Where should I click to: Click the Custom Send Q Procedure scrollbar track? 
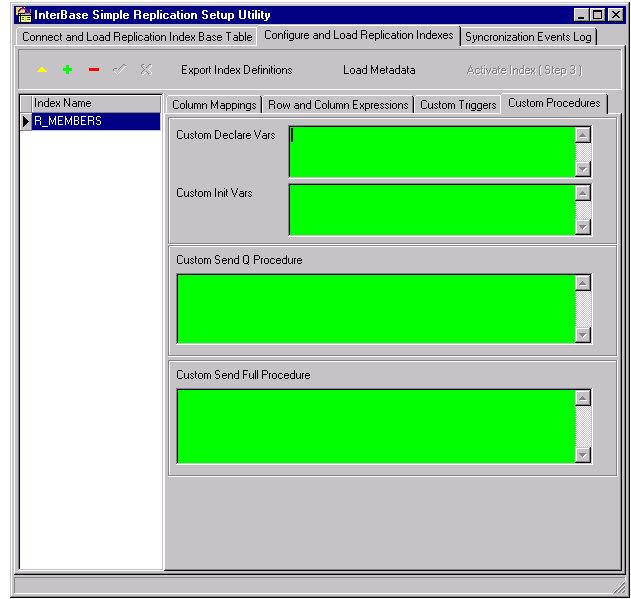[x=583, y=309]
